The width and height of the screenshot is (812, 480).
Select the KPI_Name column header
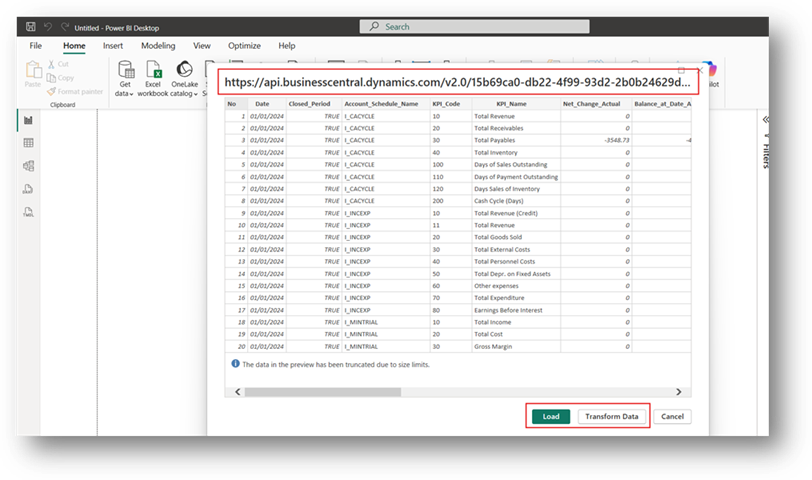[x=513, y=103]
